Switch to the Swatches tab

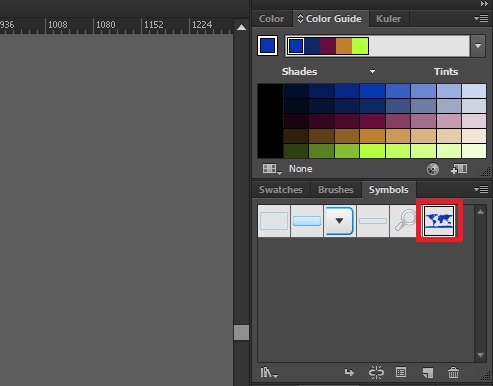281,190
